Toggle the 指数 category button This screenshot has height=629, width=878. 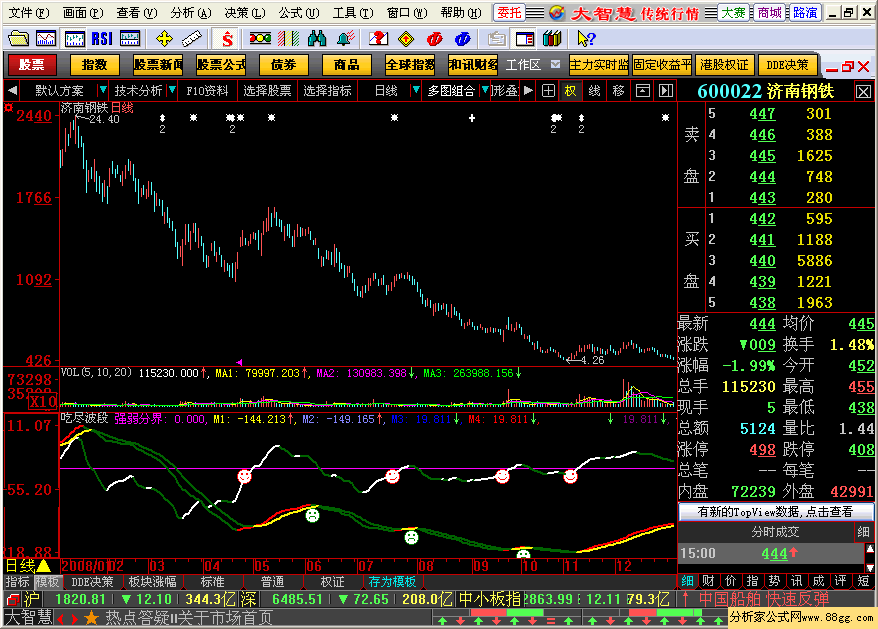pyautogui.click(x=94, y=65)
